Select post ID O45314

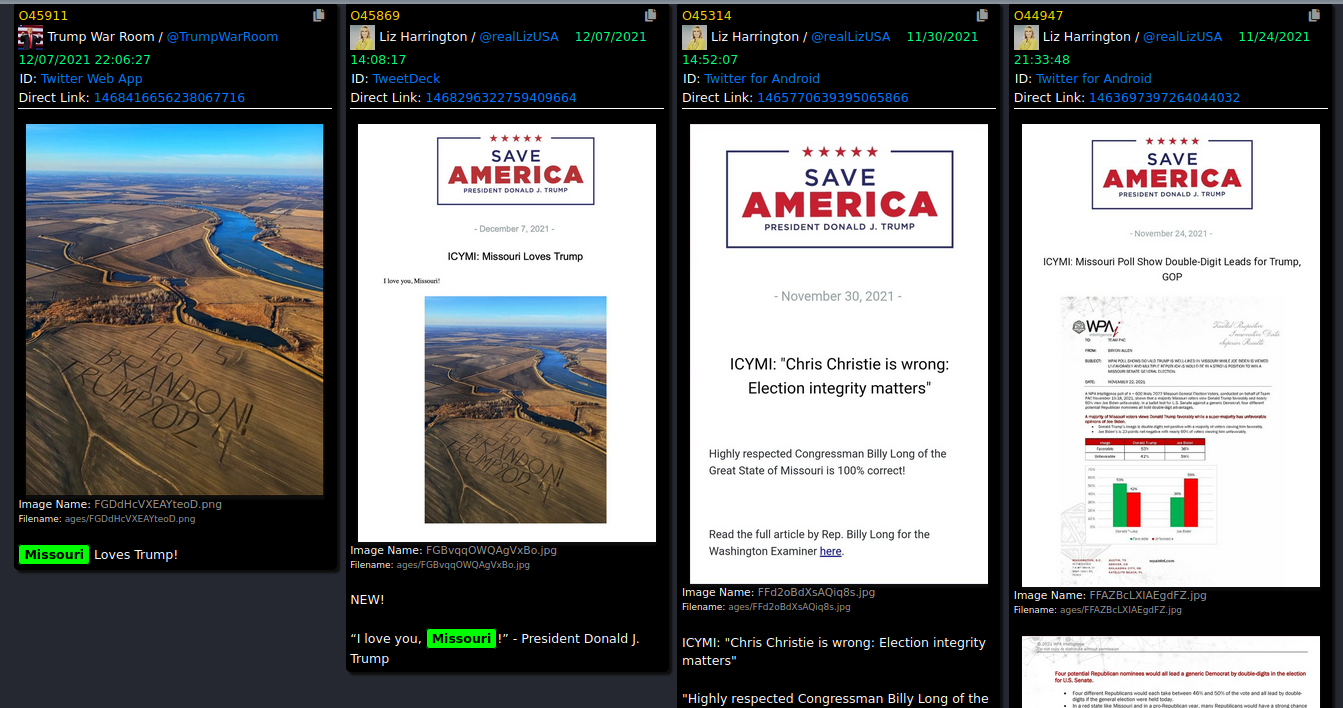point(707,16)
